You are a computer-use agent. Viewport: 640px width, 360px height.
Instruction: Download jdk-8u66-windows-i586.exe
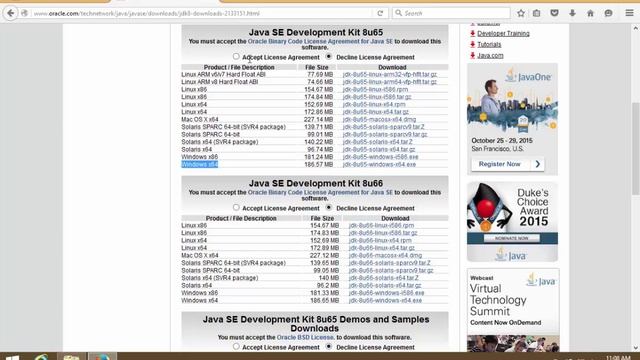[387, 293]
